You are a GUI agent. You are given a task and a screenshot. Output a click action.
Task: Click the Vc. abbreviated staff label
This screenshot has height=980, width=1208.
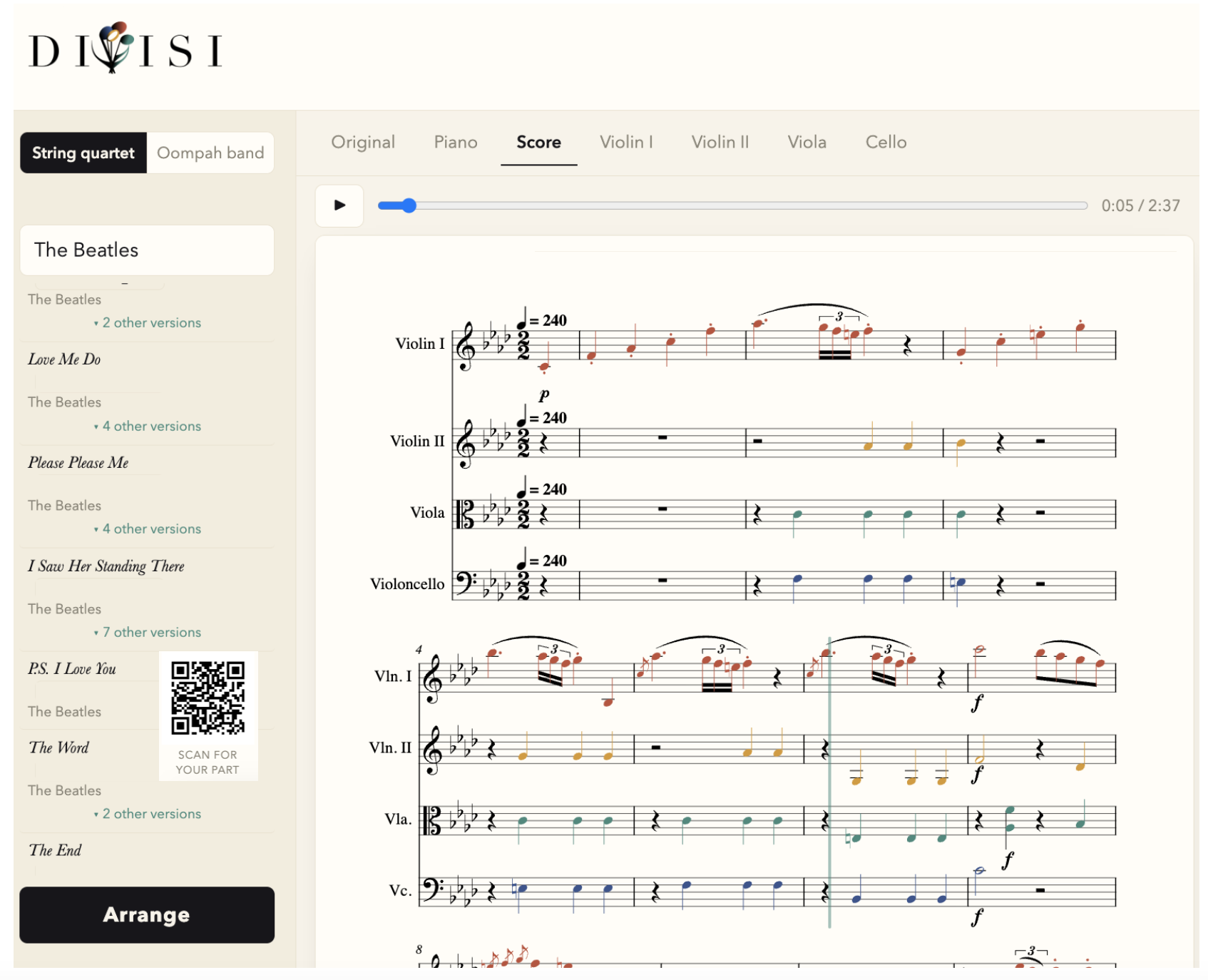click(400, 890)
